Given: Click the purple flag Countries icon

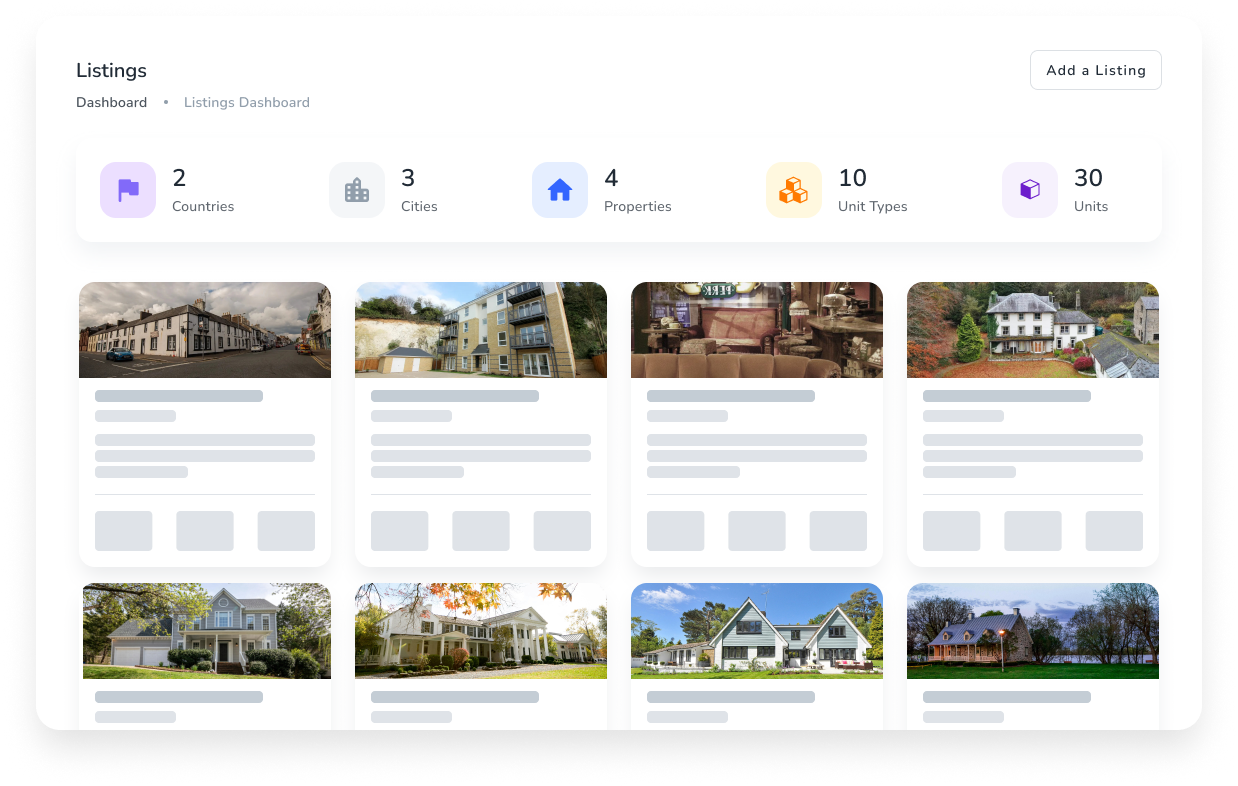Looking at the screenshot, I should [x=127, y=190].
